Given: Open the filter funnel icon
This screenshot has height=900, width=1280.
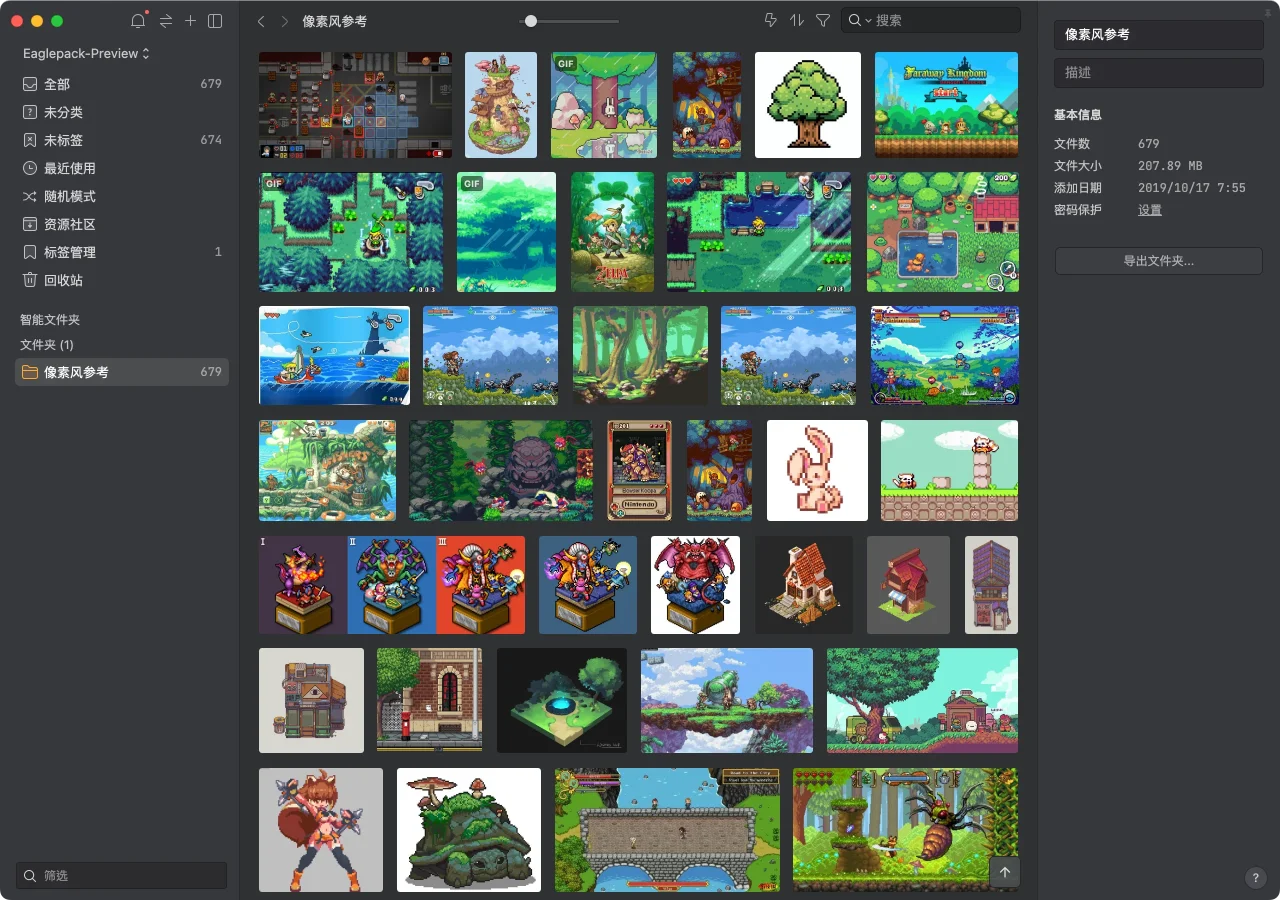Looking at the screenshot, I should [x=823, y=20].
